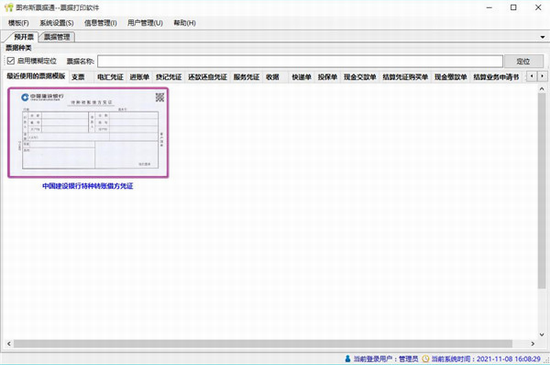Click the left arrow of category tab strip
The image size is (550, 365).
point(532,76)
